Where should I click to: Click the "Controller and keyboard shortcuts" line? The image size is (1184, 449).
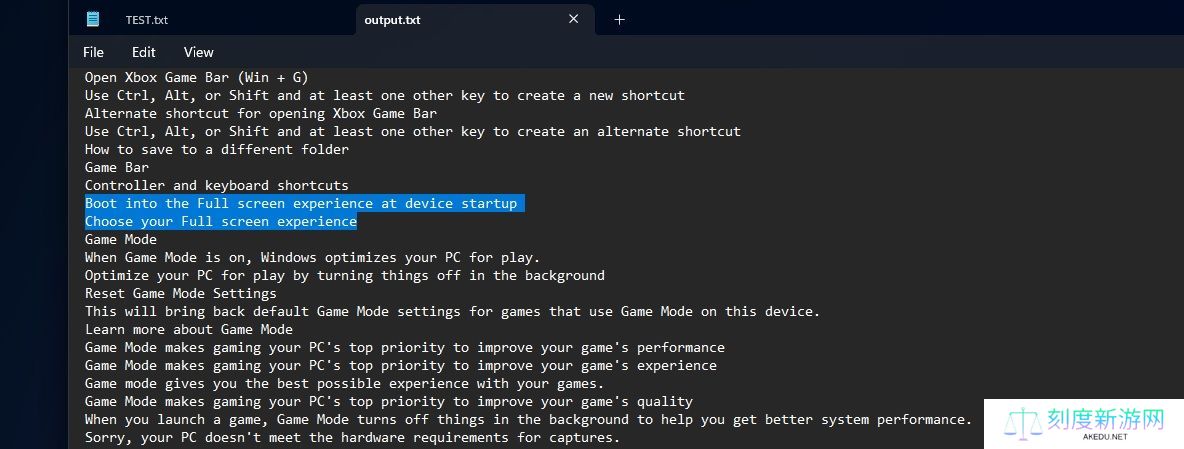click(x=216, y=185)
